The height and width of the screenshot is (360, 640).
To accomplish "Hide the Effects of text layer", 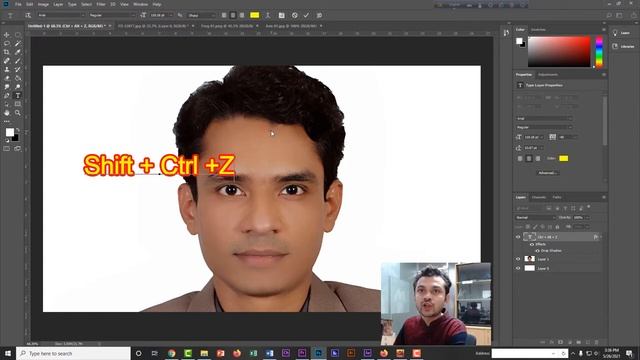I will pos(532,244).
